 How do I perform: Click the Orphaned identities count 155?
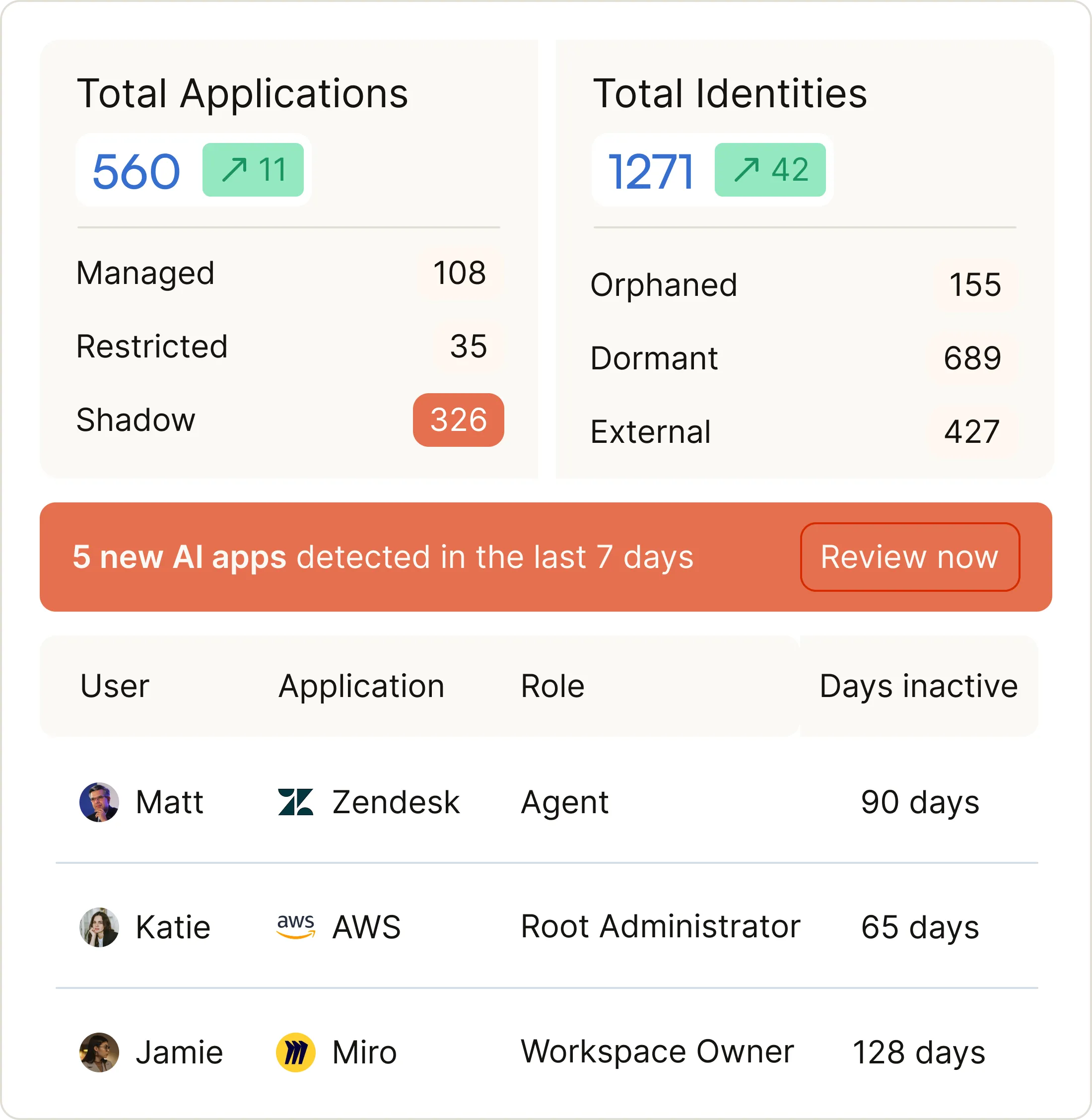click(x=975, y=284)
